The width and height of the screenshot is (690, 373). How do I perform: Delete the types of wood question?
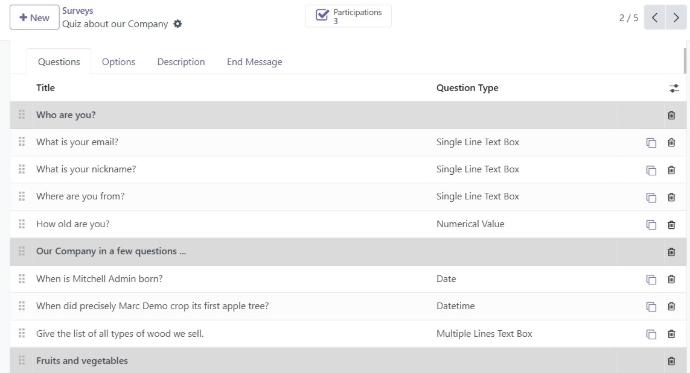pos(671,334)
